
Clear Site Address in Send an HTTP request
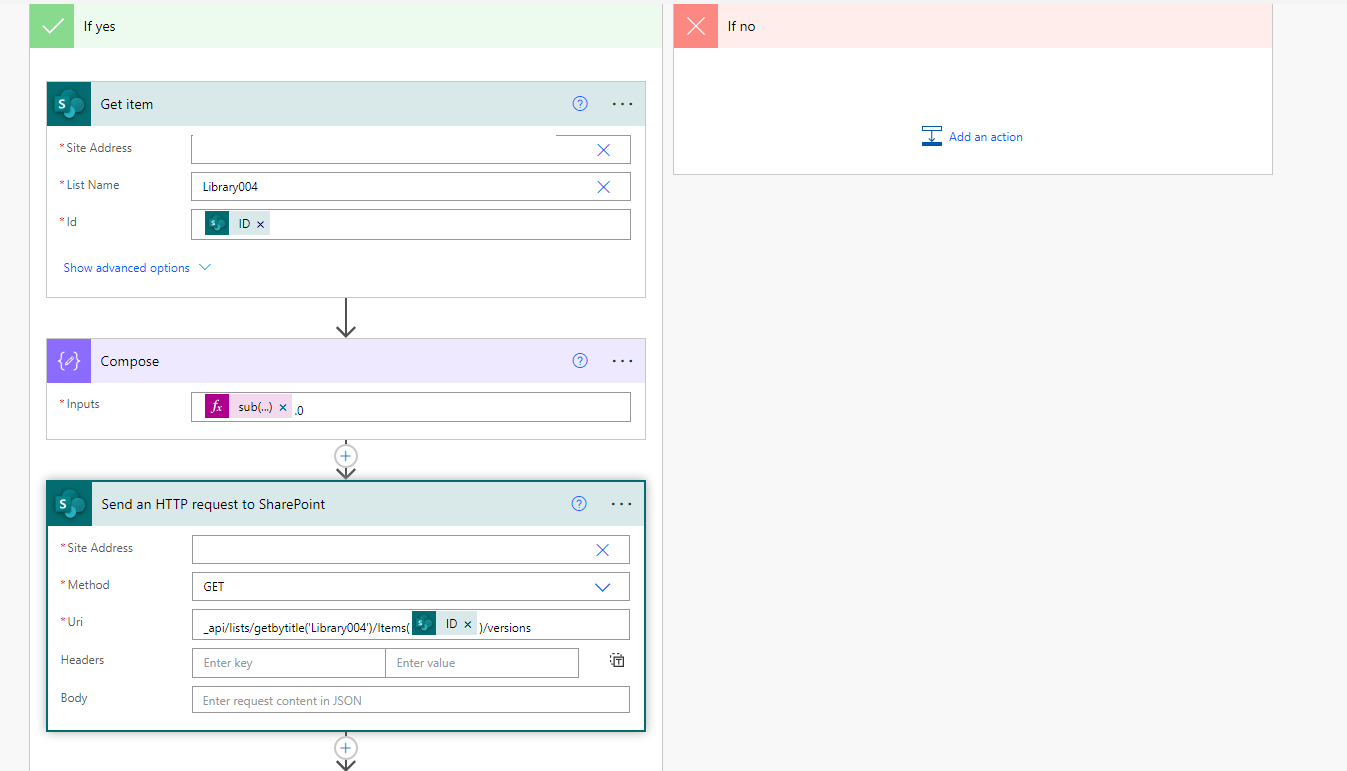pyautogui.click(x=602, y=550)
